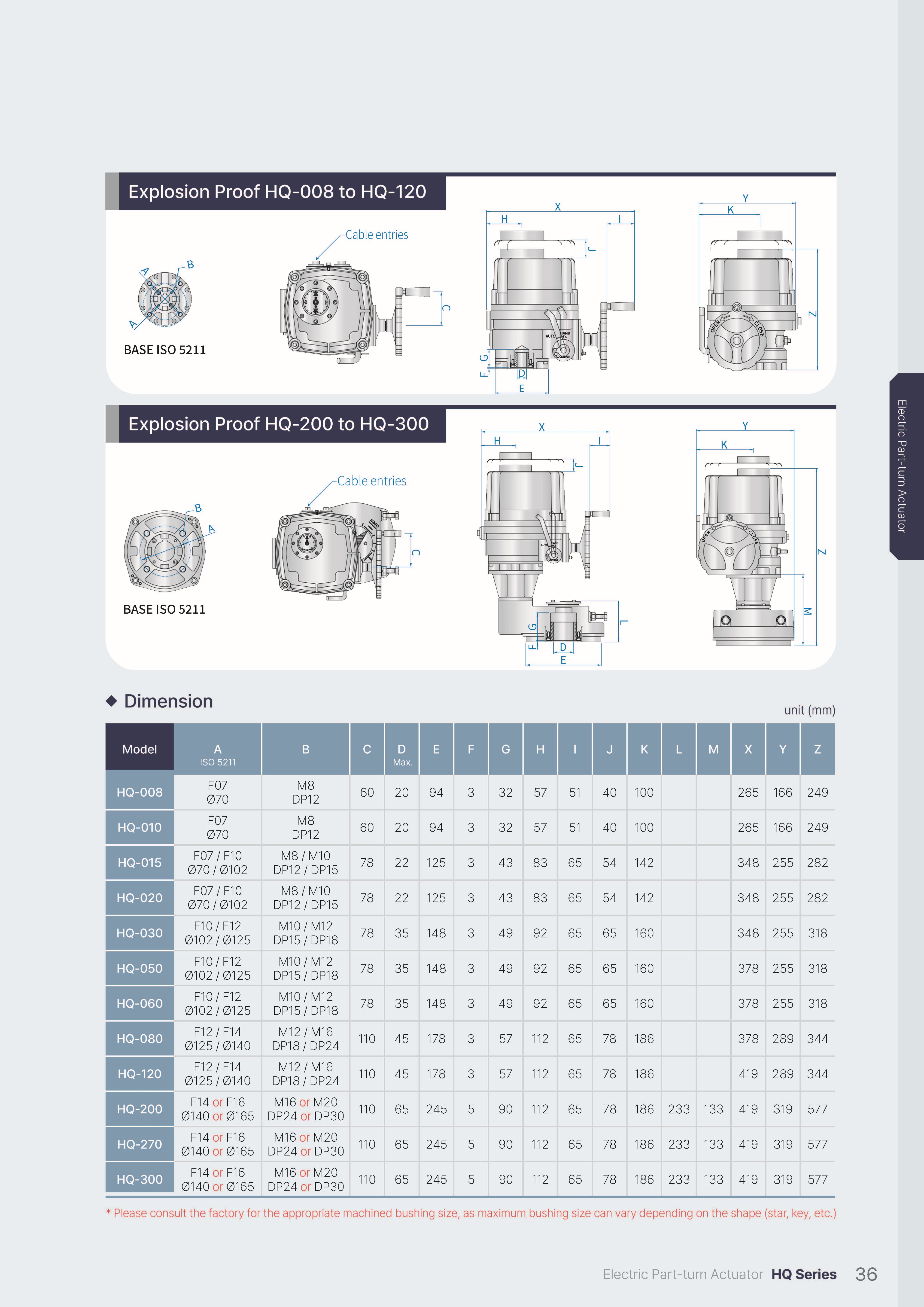The height and width of the screenshot is (1307, 924).
Task: Click the HQ Series footer text
Action: pos(803,1274)
